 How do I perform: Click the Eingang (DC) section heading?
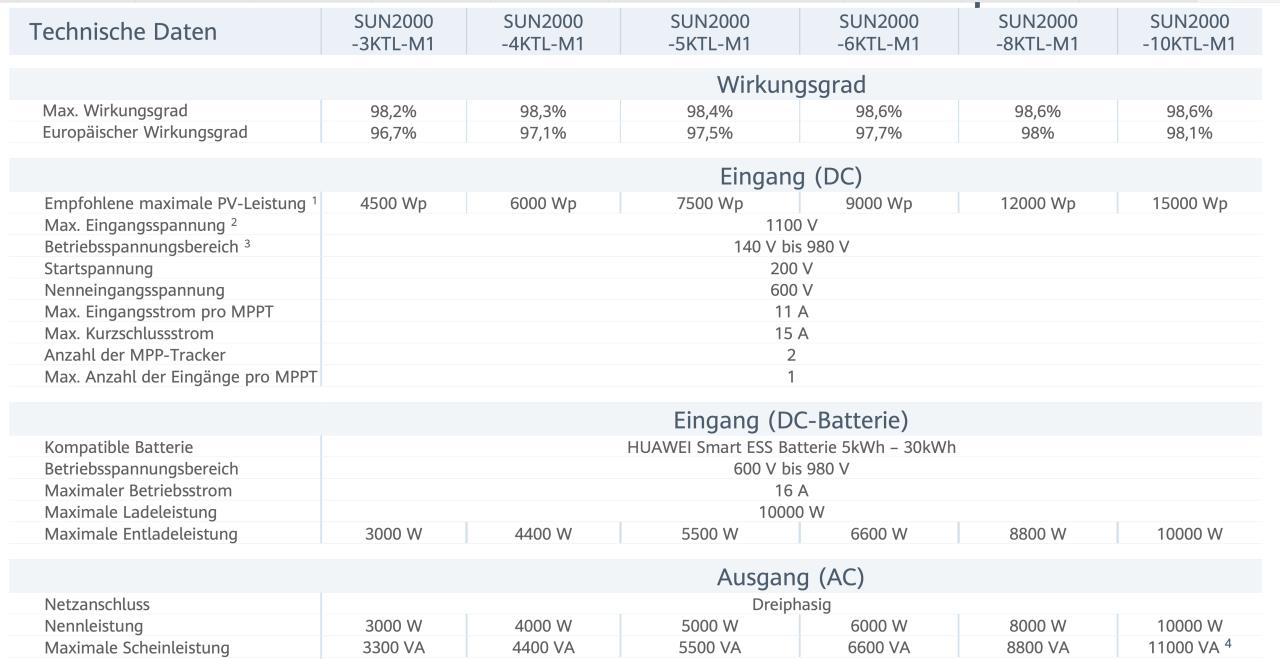[790, 177]
